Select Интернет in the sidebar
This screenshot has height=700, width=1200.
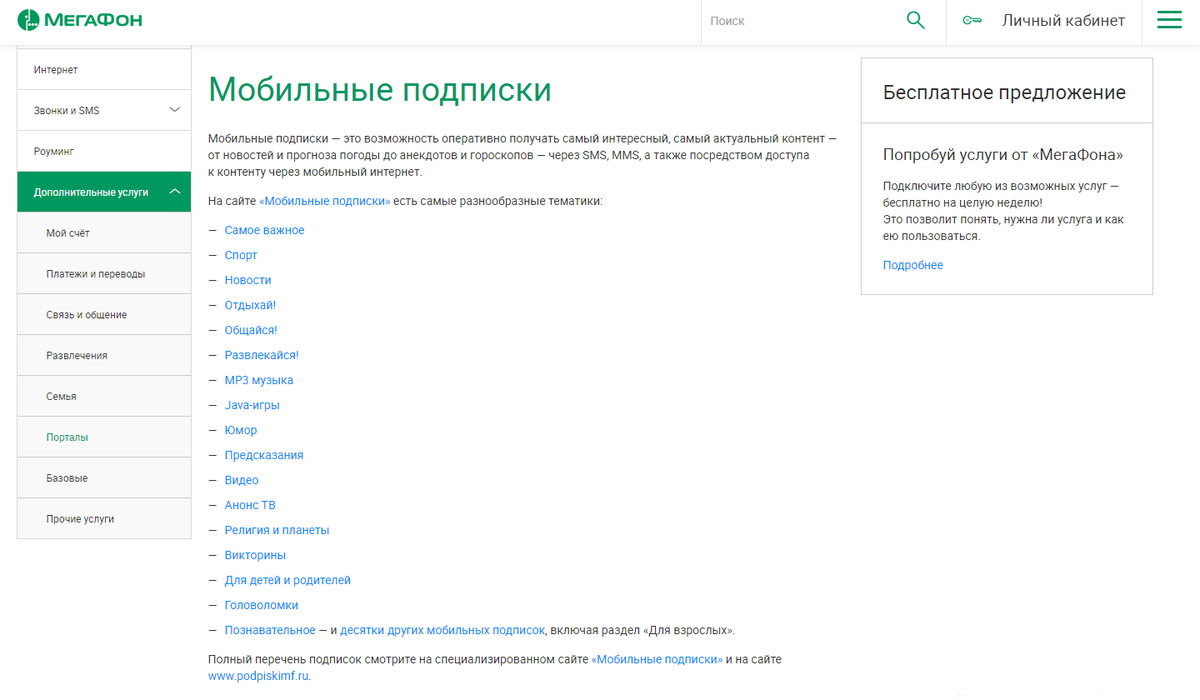coord(104,70)
